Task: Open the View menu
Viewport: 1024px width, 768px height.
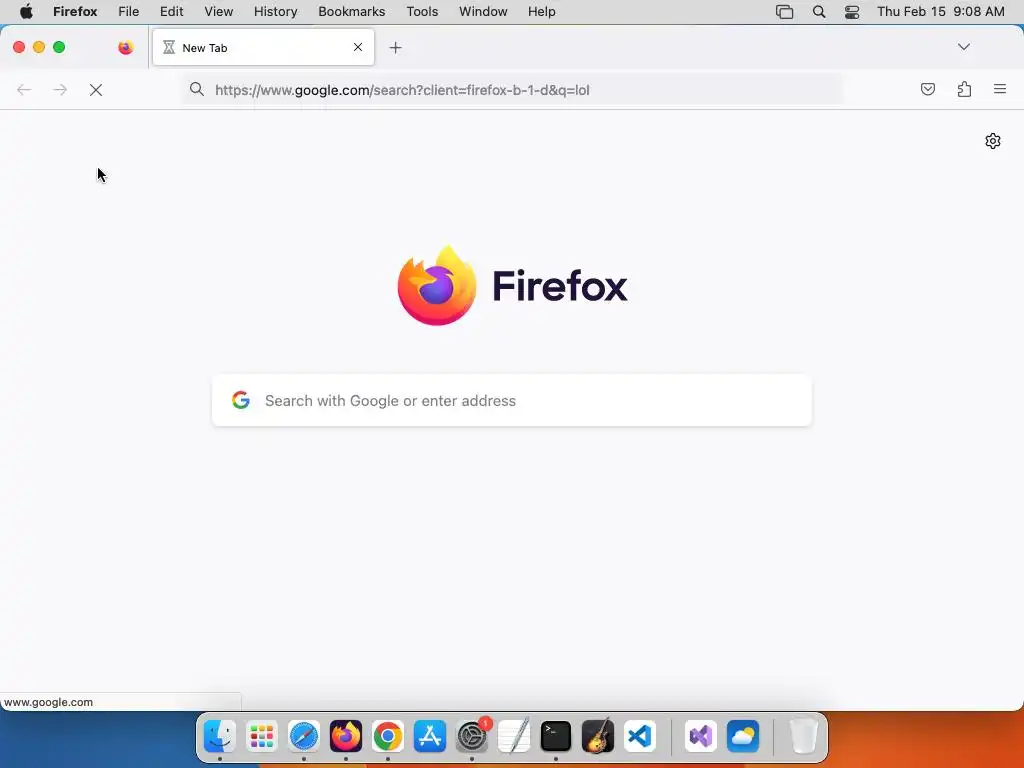Action: 219,12
